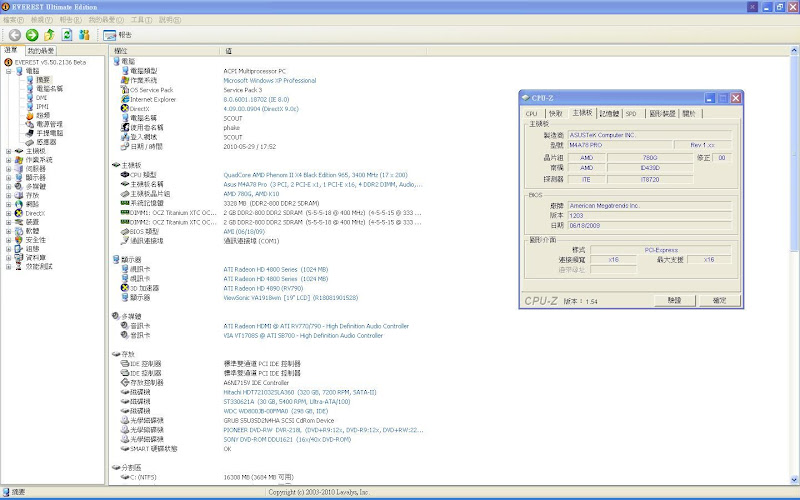Go back with the grey back arrow
Screen dimensions: 800x500
tap(15, 35)
